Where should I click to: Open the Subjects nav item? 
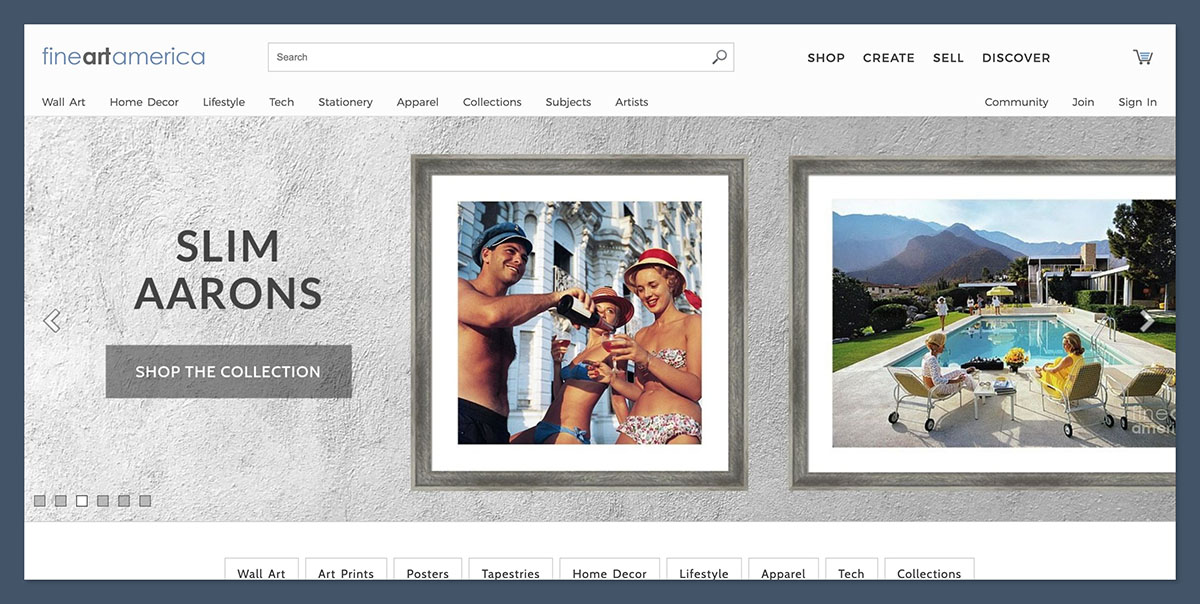pyautogui.click(x=568, y=102)
